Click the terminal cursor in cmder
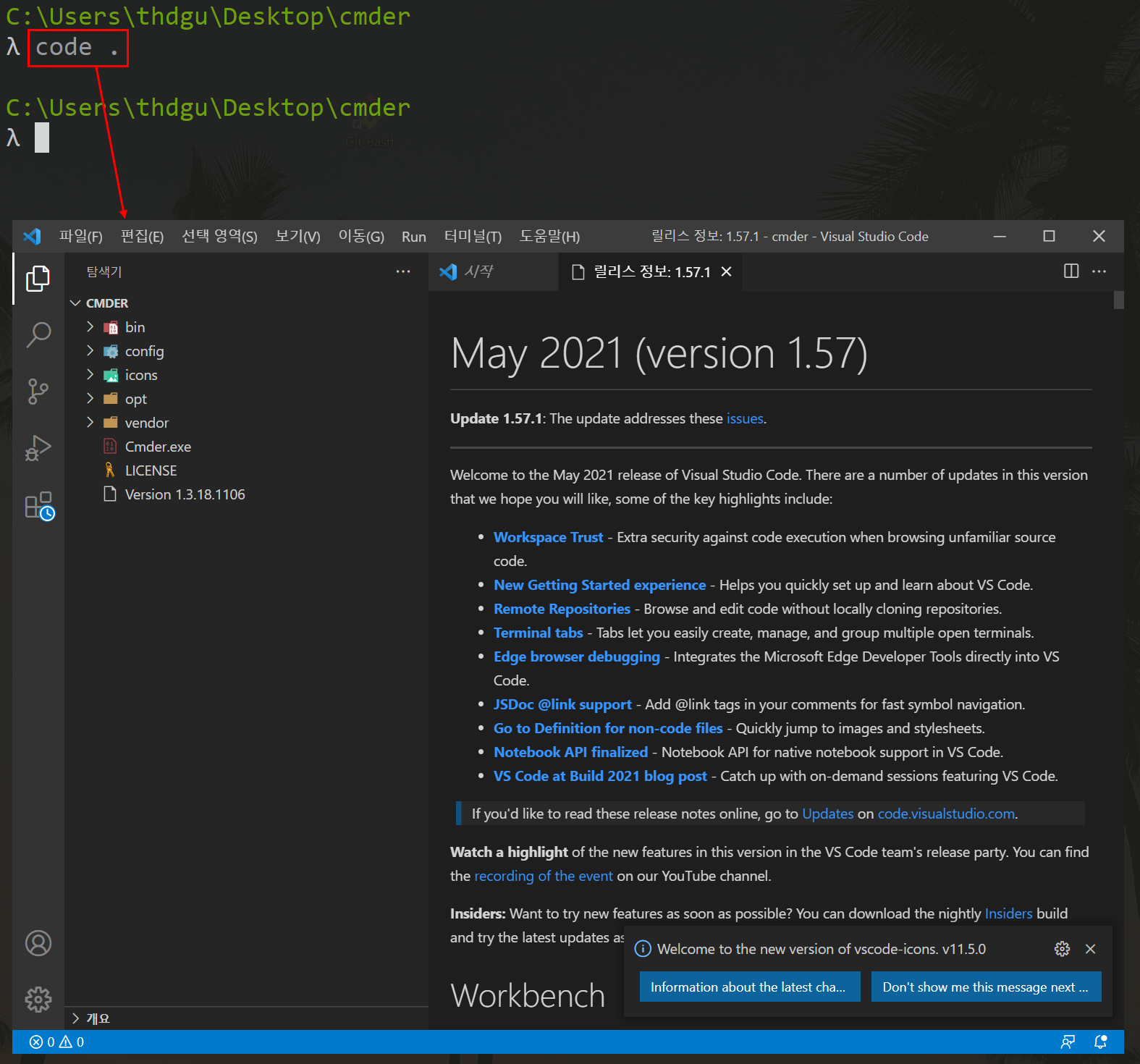The width and height of the screenshot is (1140, 1064). click(x=42, y=138)
